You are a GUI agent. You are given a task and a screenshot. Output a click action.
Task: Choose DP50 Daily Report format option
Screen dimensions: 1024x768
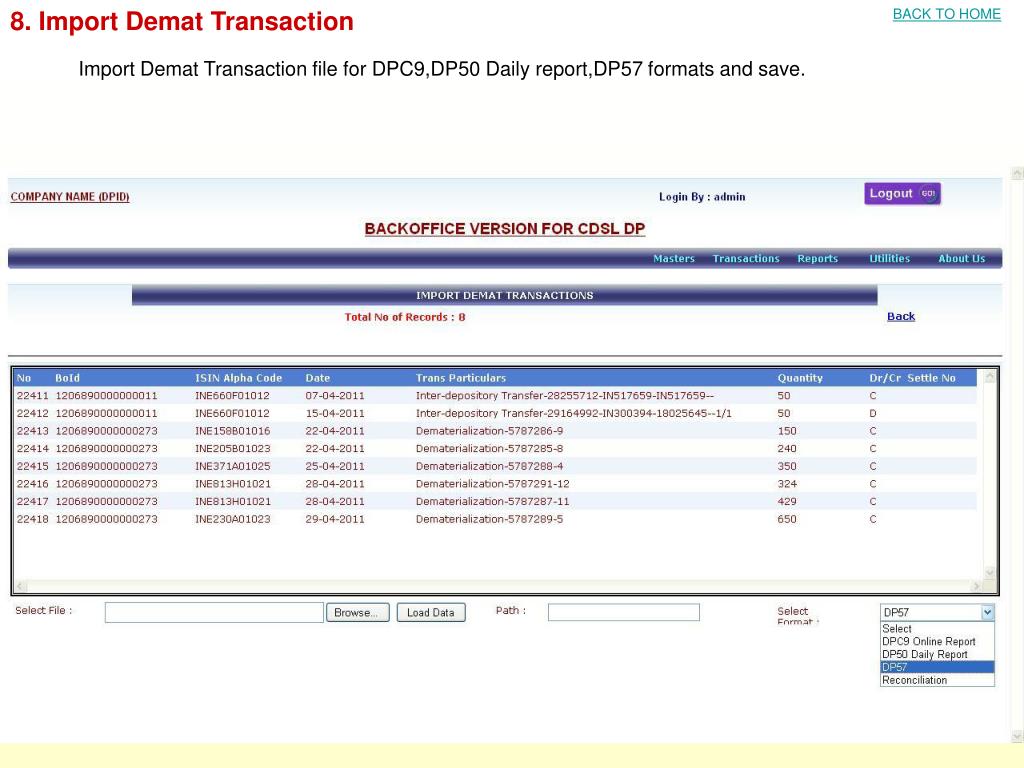tap(937, 654)
